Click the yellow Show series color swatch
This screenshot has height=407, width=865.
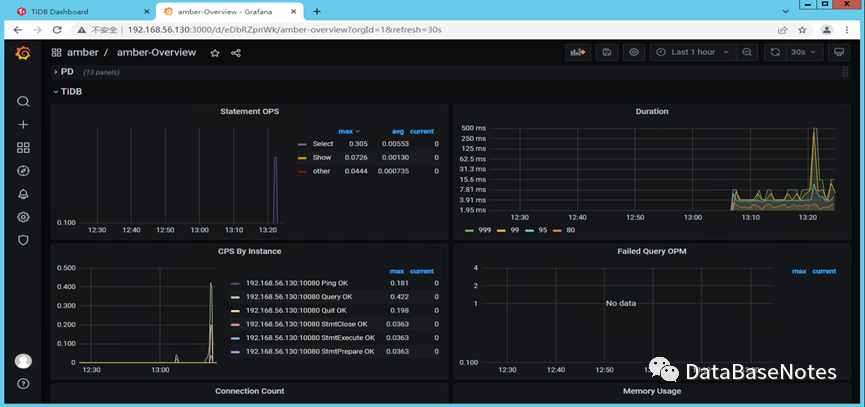pos(303,158)
